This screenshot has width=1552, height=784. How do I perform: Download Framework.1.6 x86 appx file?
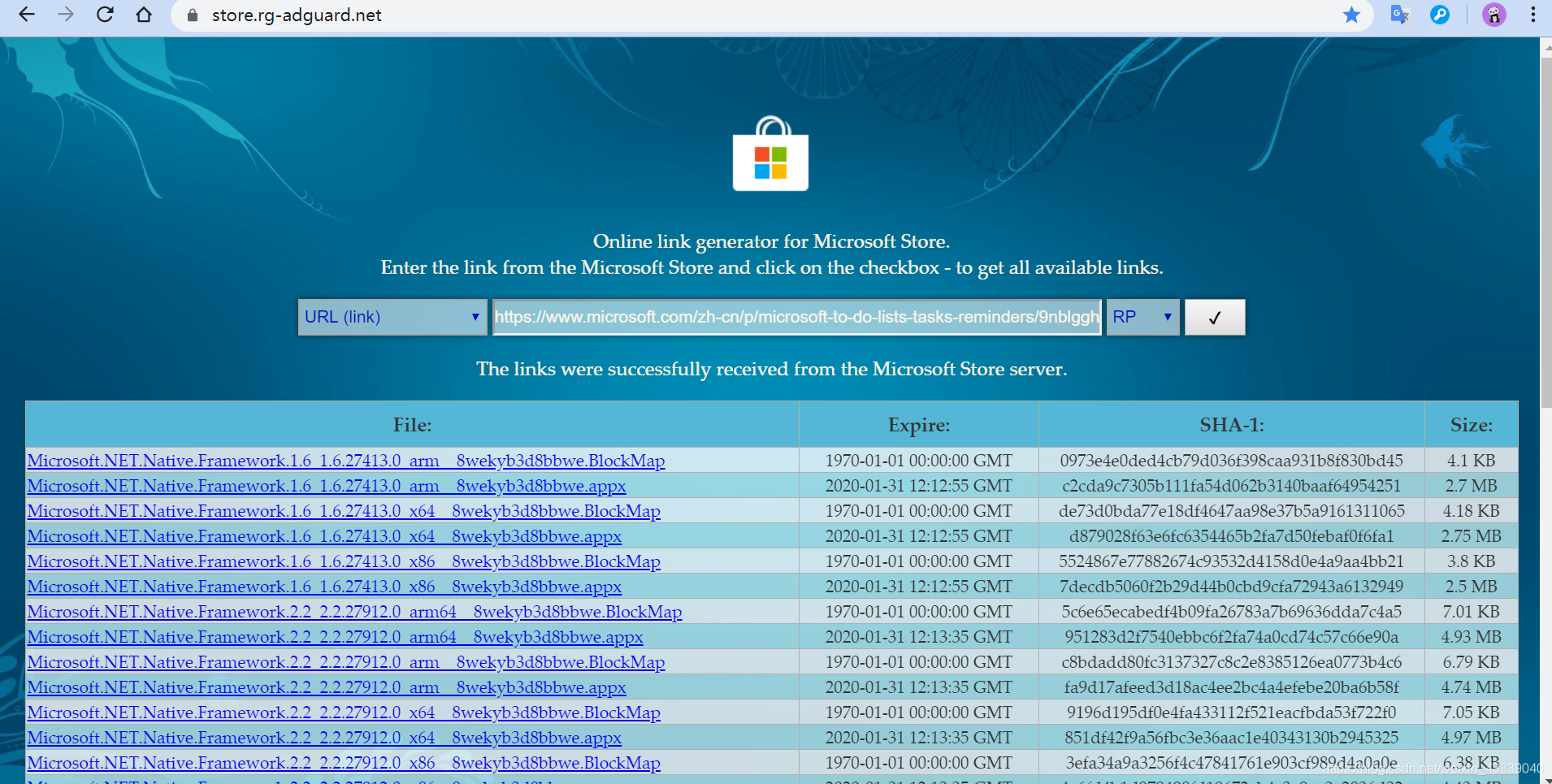pyautogui.click(x=324, y=587)
